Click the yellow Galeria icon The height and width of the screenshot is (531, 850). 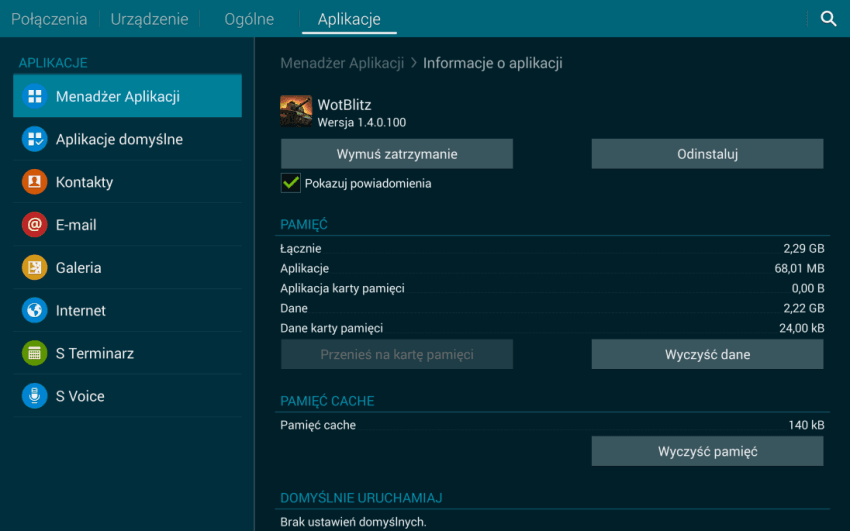tap(35, 268)
